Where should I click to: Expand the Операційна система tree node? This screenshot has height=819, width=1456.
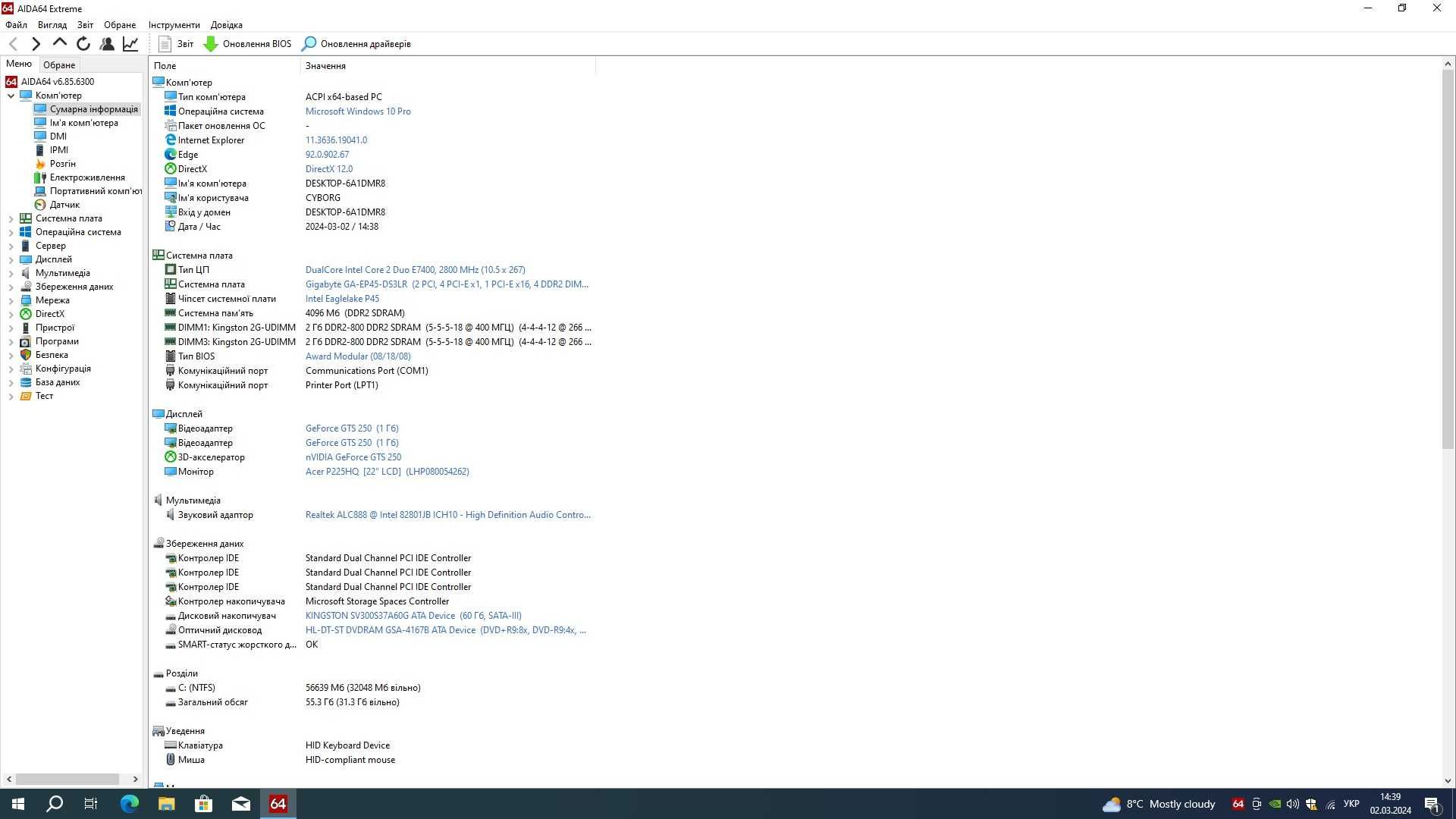tap(11, 232)
